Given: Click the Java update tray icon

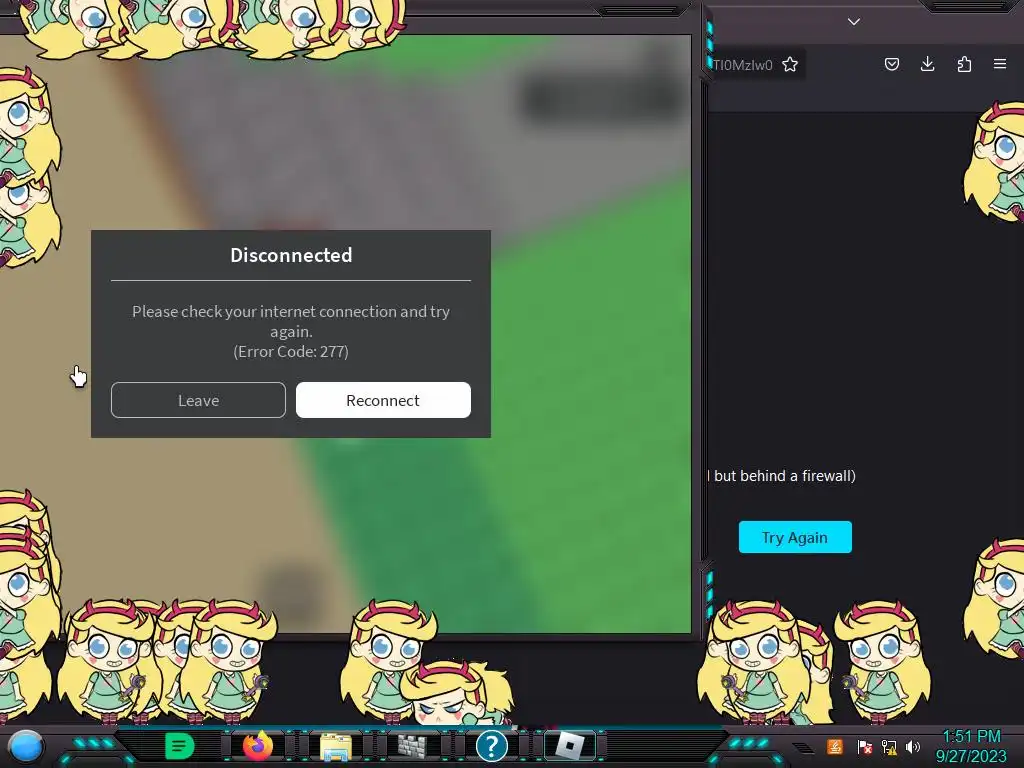Looking at the screenshot, I should point(835,746).
